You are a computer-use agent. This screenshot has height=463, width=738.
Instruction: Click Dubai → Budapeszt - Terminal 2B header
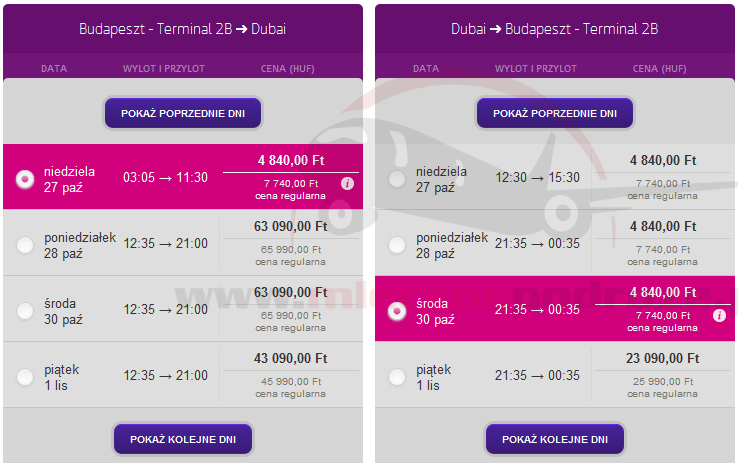[x=554, y=29]
